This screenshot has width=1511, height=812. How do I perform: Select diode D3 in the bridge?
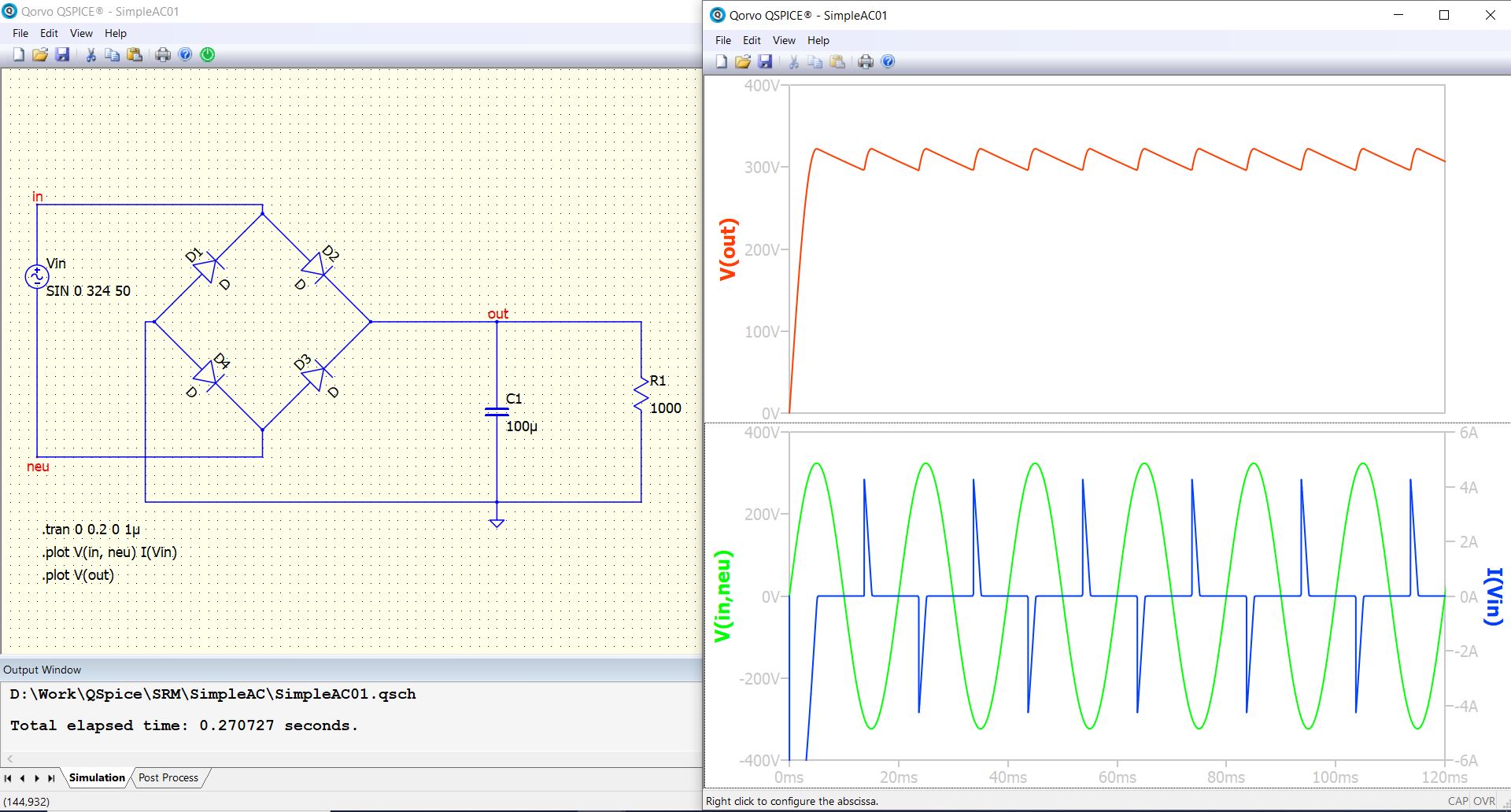click(x=315, y=376)
